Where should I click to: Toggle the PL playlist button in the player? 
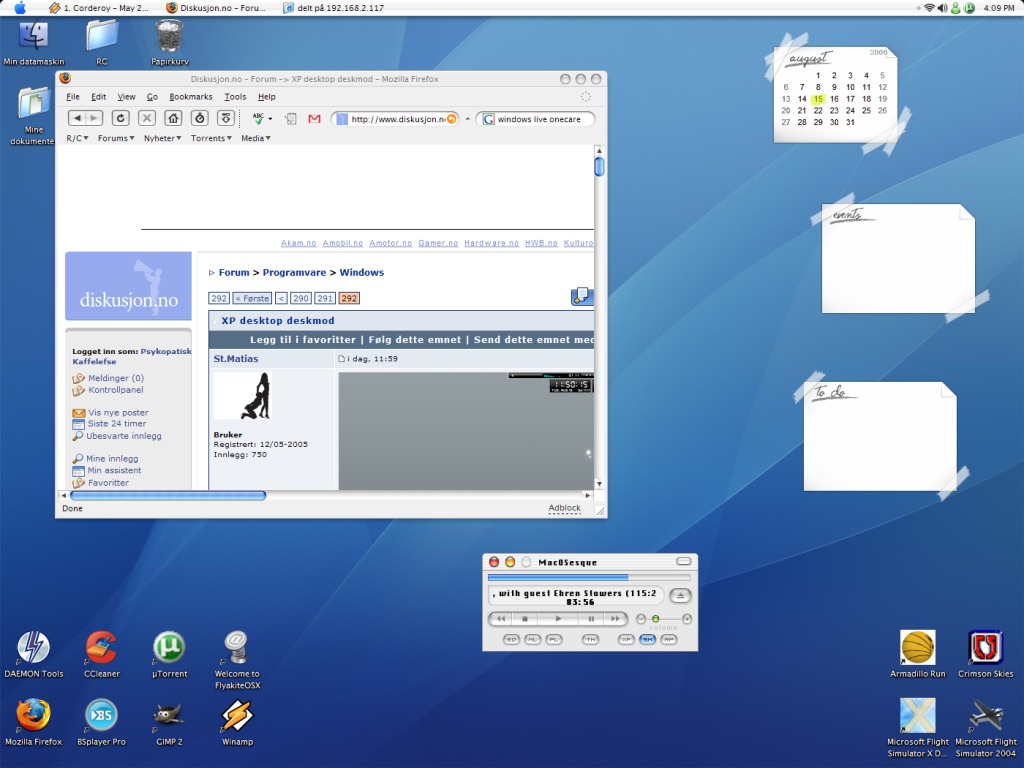pyautogui.click(x=553, y=639)
